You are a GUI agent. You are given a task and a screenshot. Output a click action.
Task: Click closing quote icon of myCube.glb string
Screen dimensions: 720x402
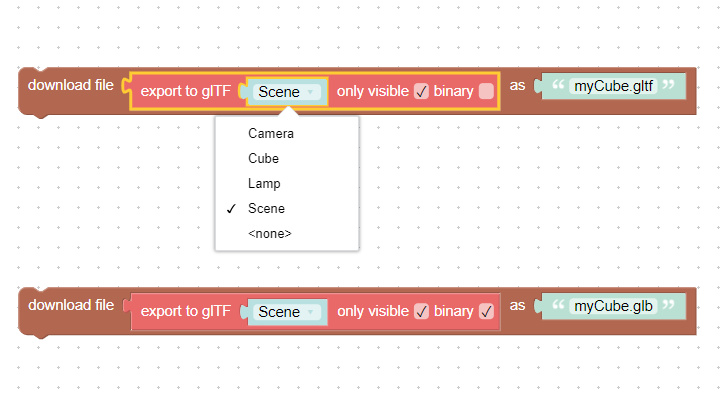pyautogui.click(x=669, y=305)
